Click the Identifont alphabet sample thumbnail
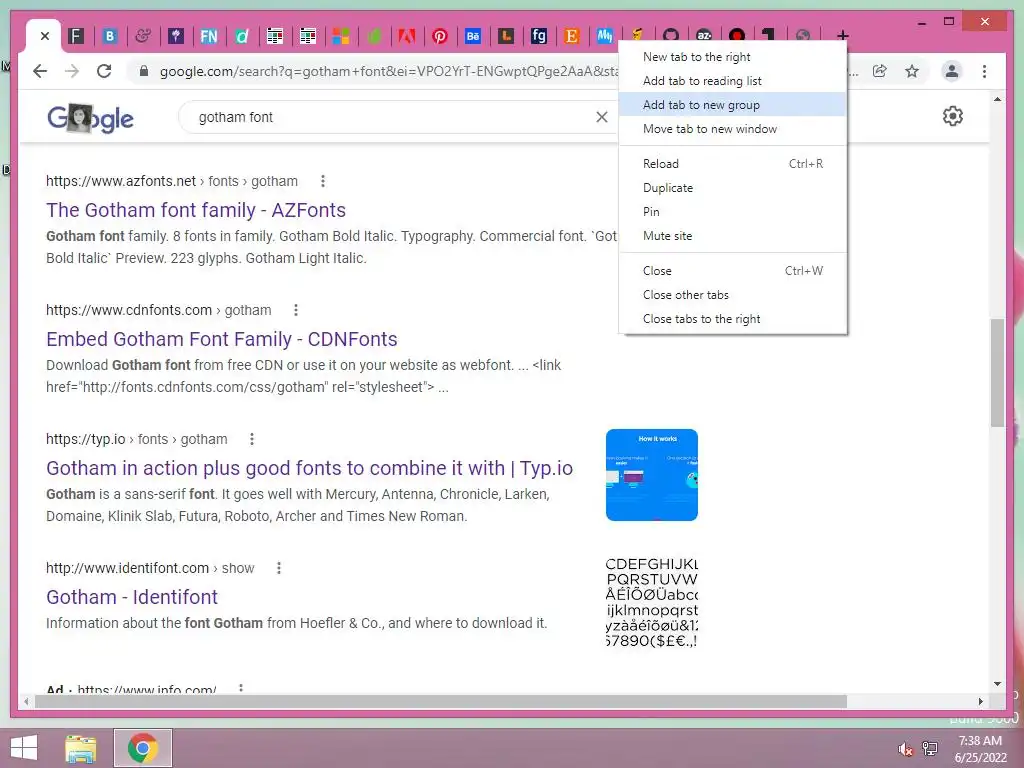Viewport: 1024px width, 768px height. (652, 602)
